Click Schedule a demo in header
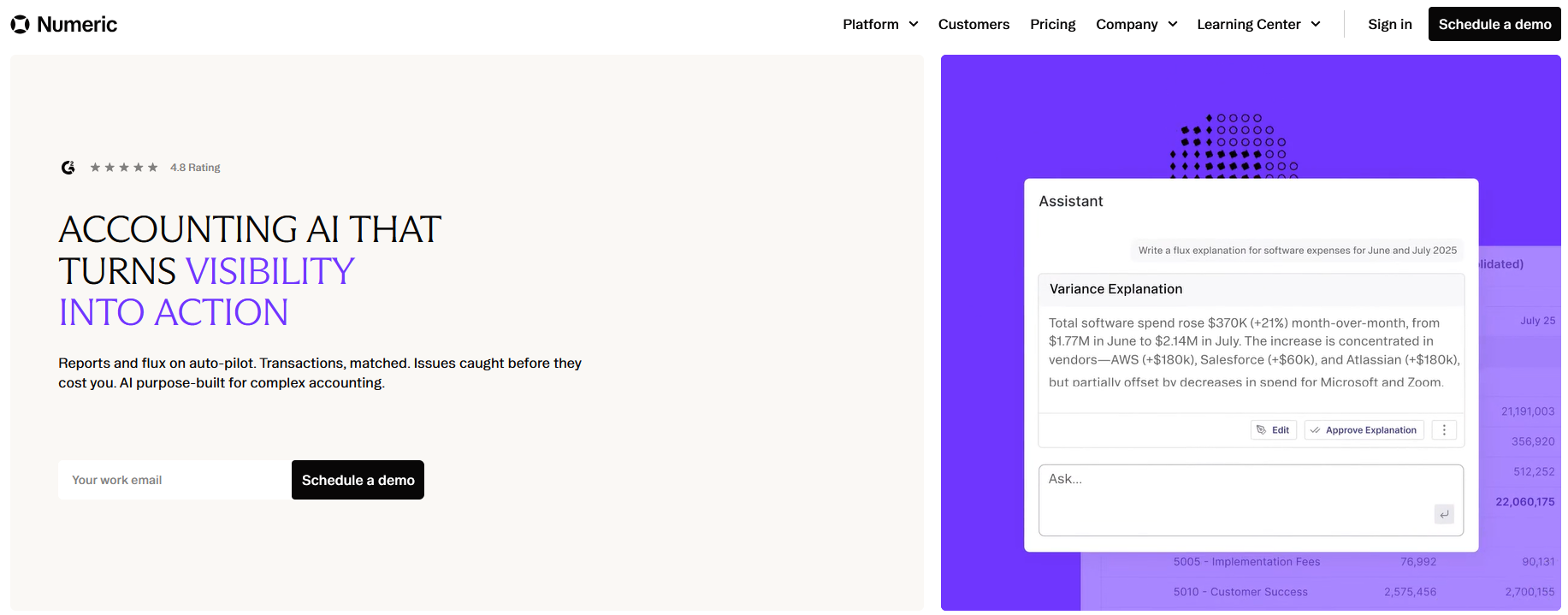This screenshot has height=615, width=1568. tap(1494, 24)
